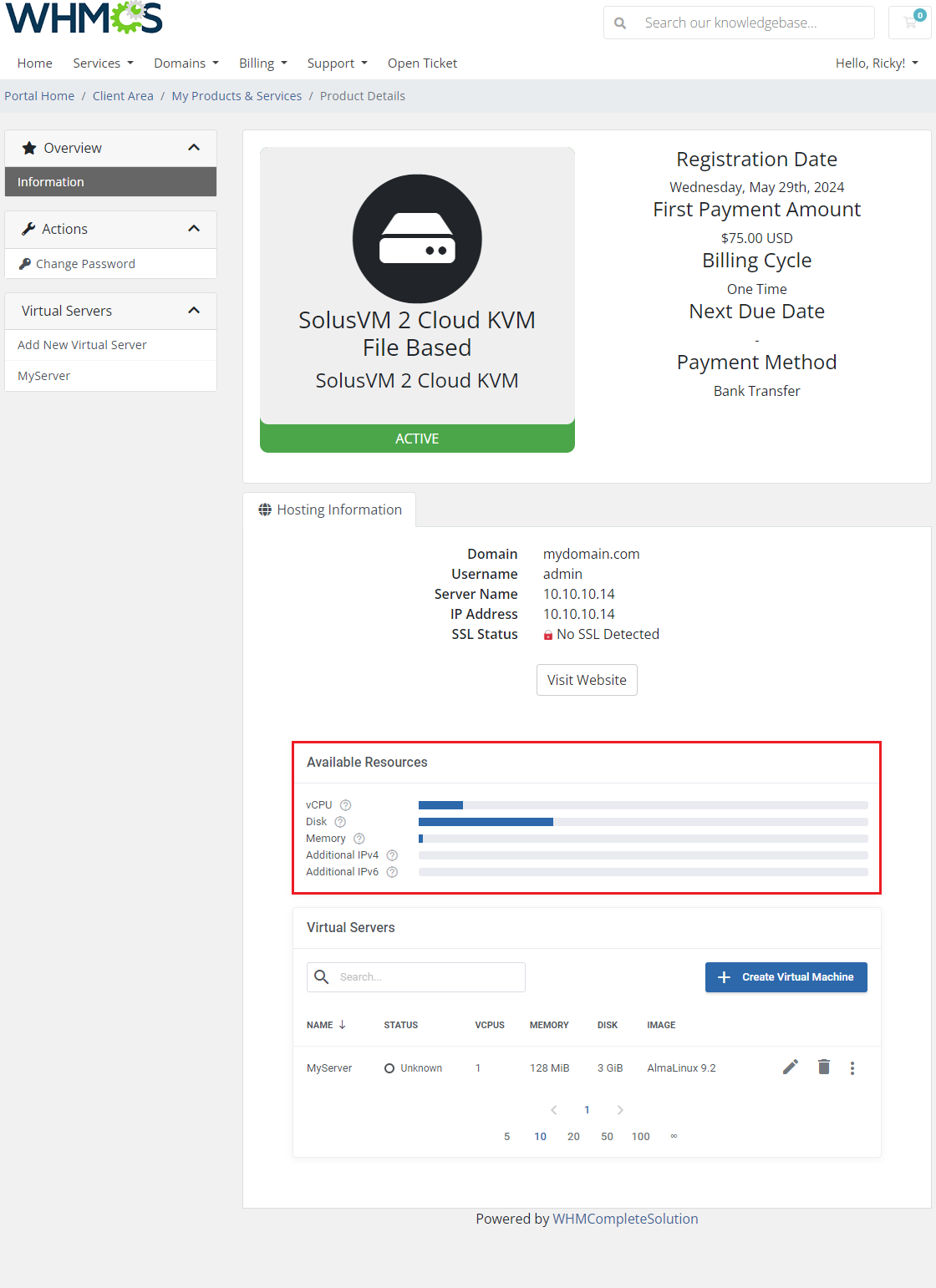The image size is (936, 1288).
Task: Collapse the Actions sidebar panel
Action: pyautogui.click(x=194, y=229)
